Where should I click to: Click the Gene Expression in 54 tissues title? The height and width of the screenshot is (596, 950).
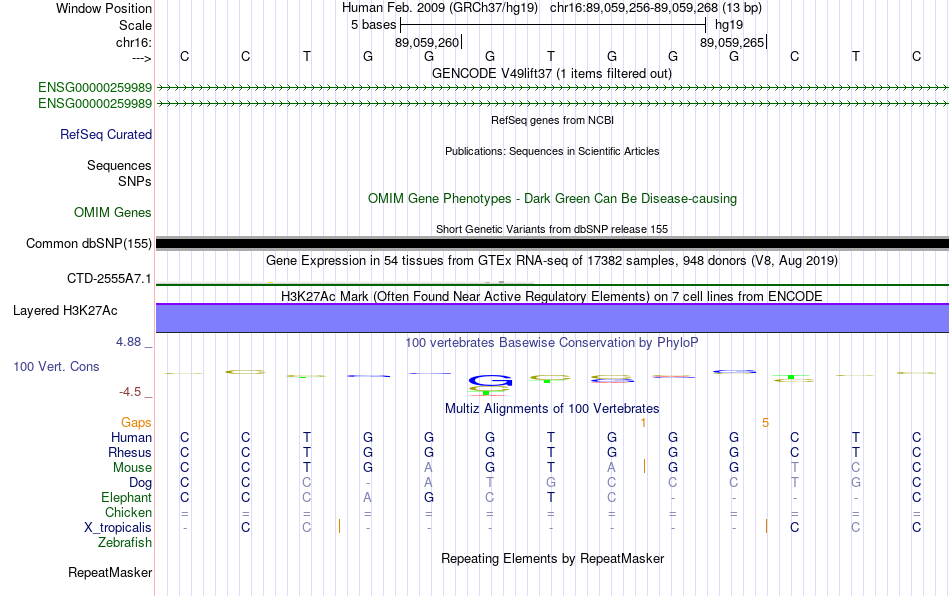(x=552, y=260)
